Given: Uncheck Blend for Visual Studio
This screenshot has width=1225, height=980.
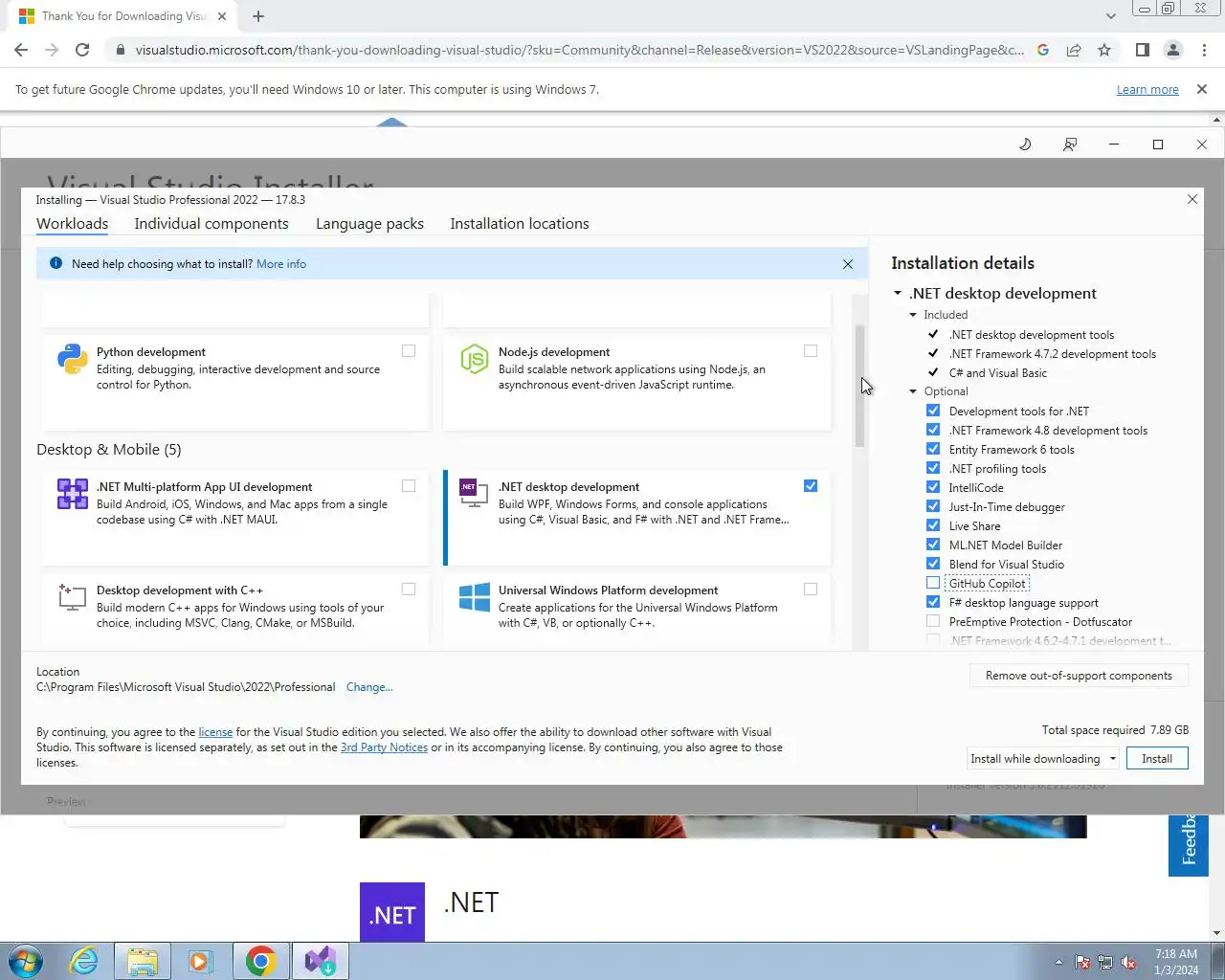Looking at the screenshot, I should 933,564.
